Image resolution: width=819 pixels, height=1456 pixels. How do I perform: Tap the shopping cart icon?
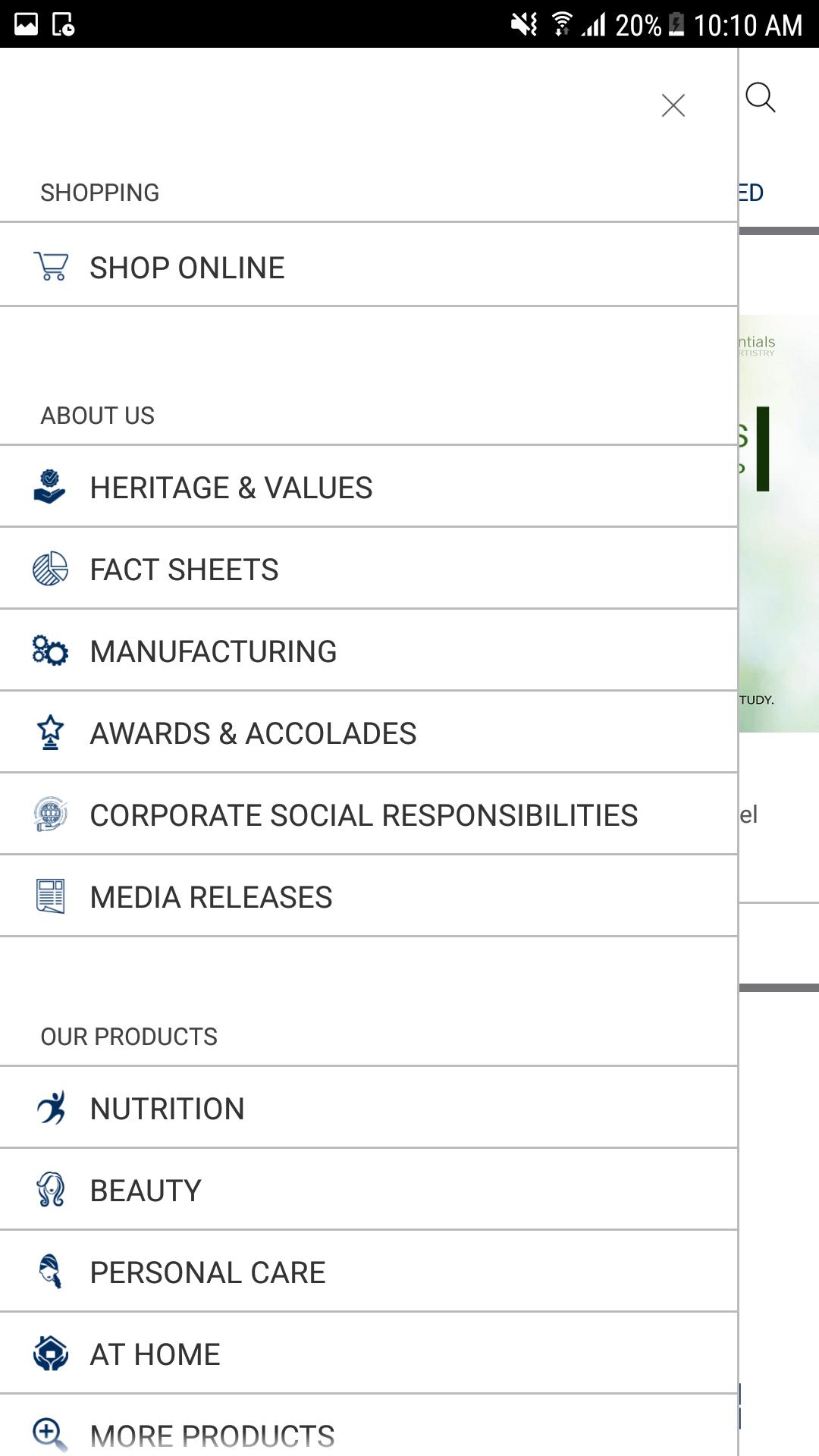51,267
